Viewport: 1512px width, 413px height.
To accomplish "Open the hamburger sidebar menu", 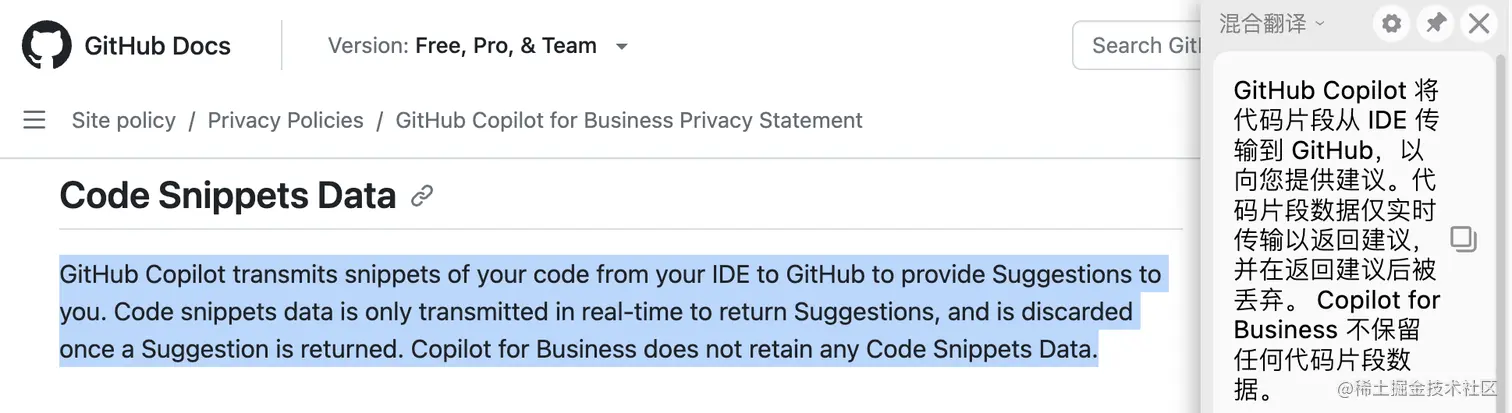I will pyautogui.click(x=34, y=121).
